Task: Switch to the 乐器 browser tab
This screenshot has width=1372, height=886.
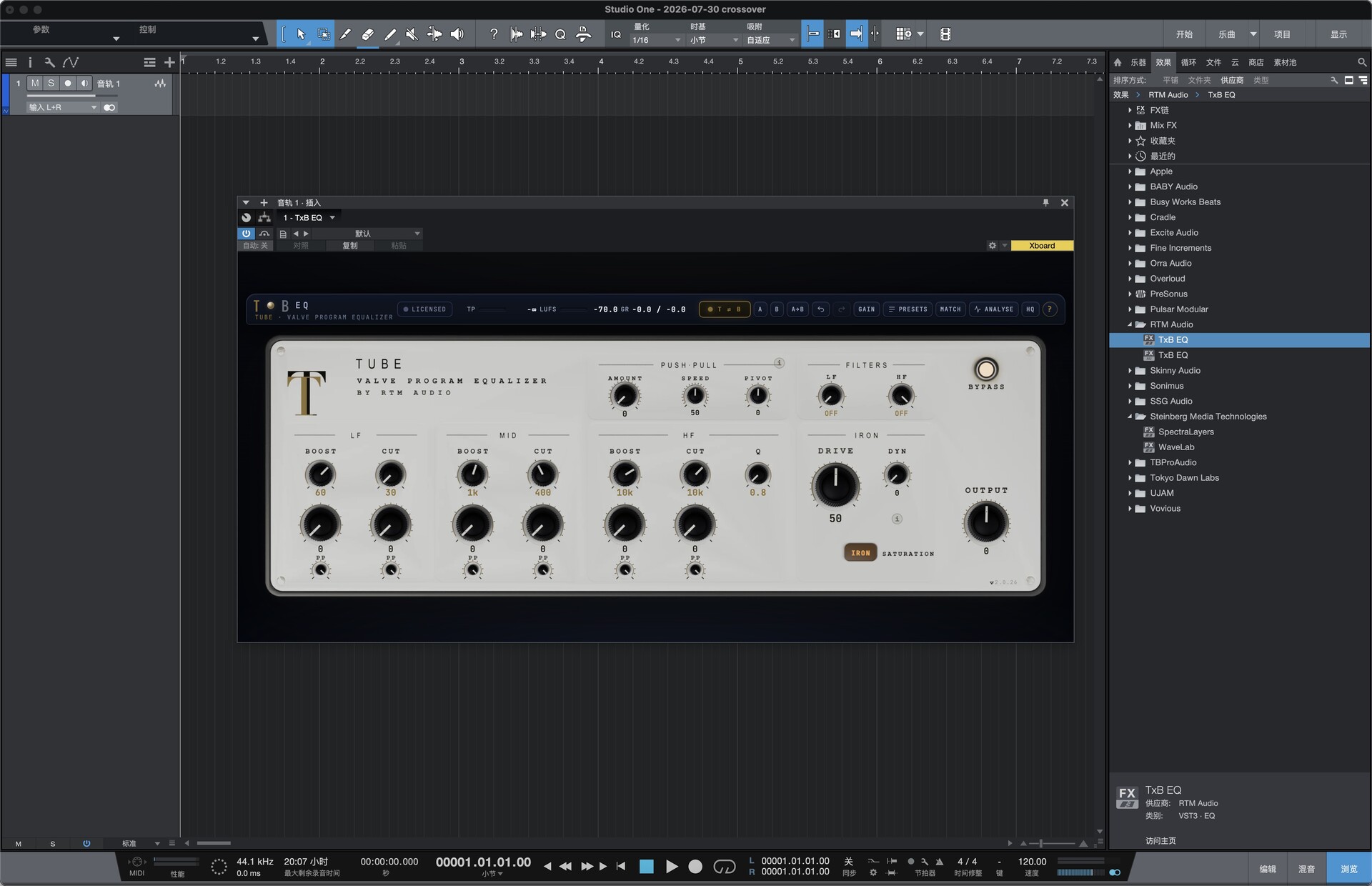Action: pyautogui.click(x=1138, y=62)
